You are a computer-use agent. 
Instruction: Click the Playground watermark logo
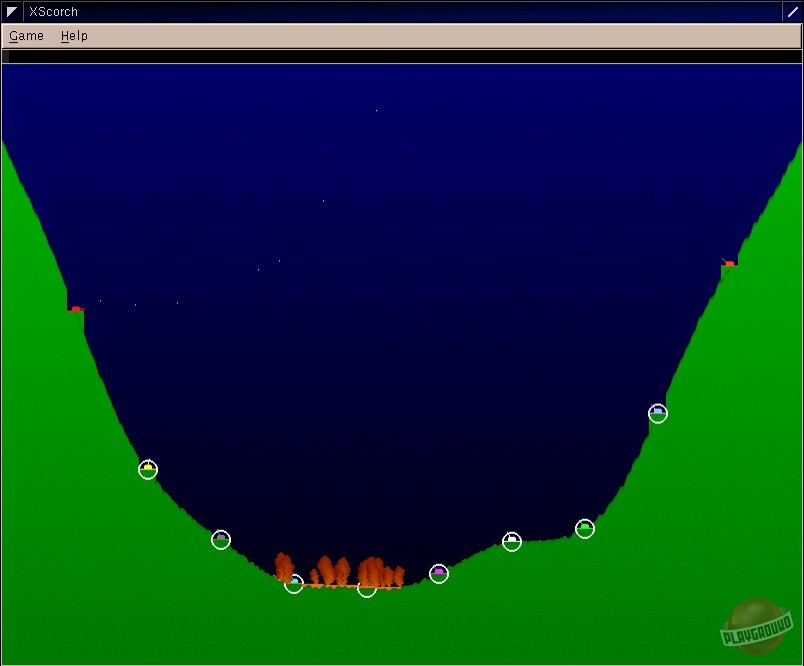[755, 627]
